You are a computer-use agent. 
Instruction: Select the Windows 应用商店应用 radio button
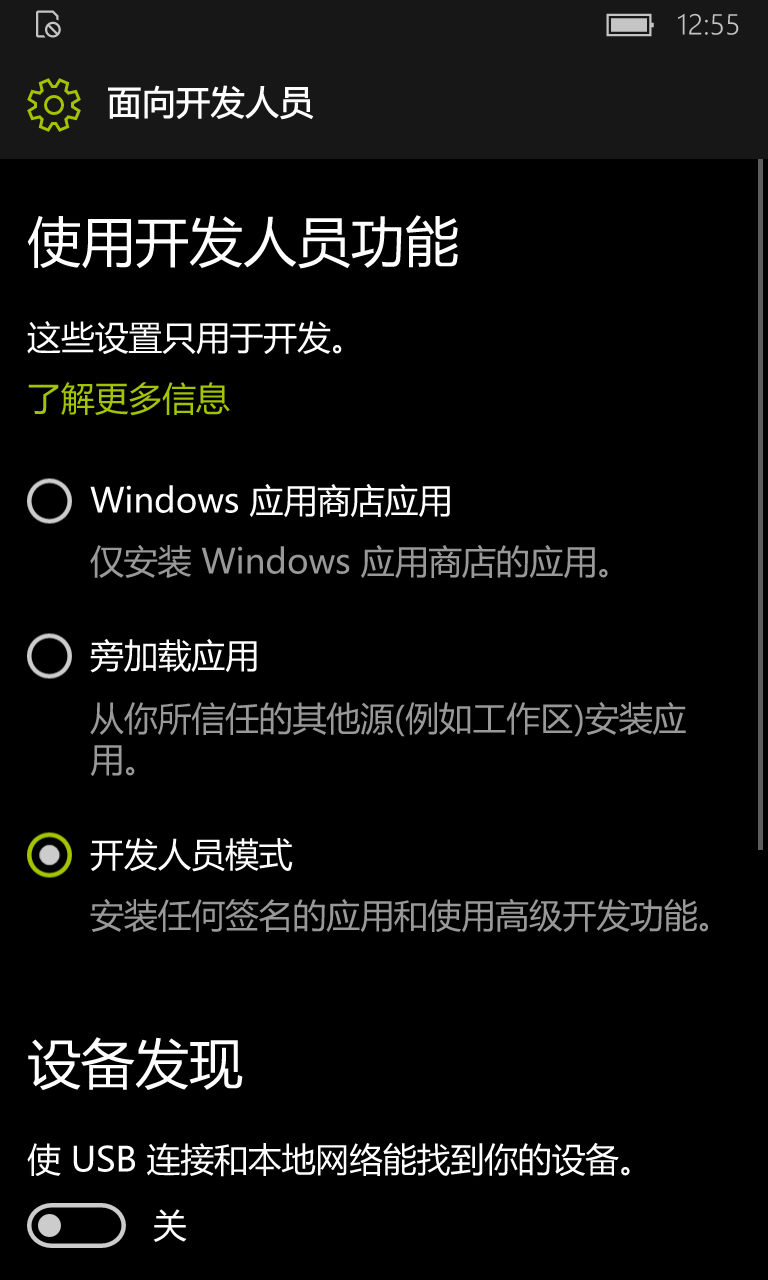tap(49, 501)
